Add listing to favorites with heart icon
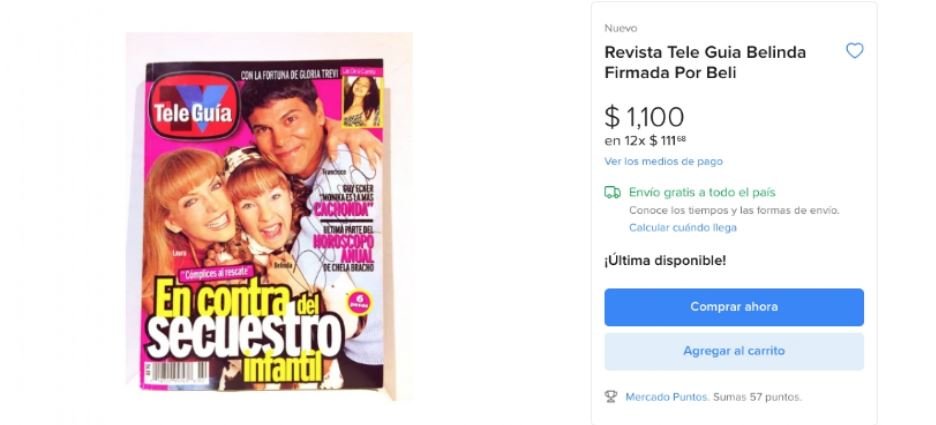Image resolution: width=936 pixels, height=425 pixels. pyautogui.click(x=854, y=51)
